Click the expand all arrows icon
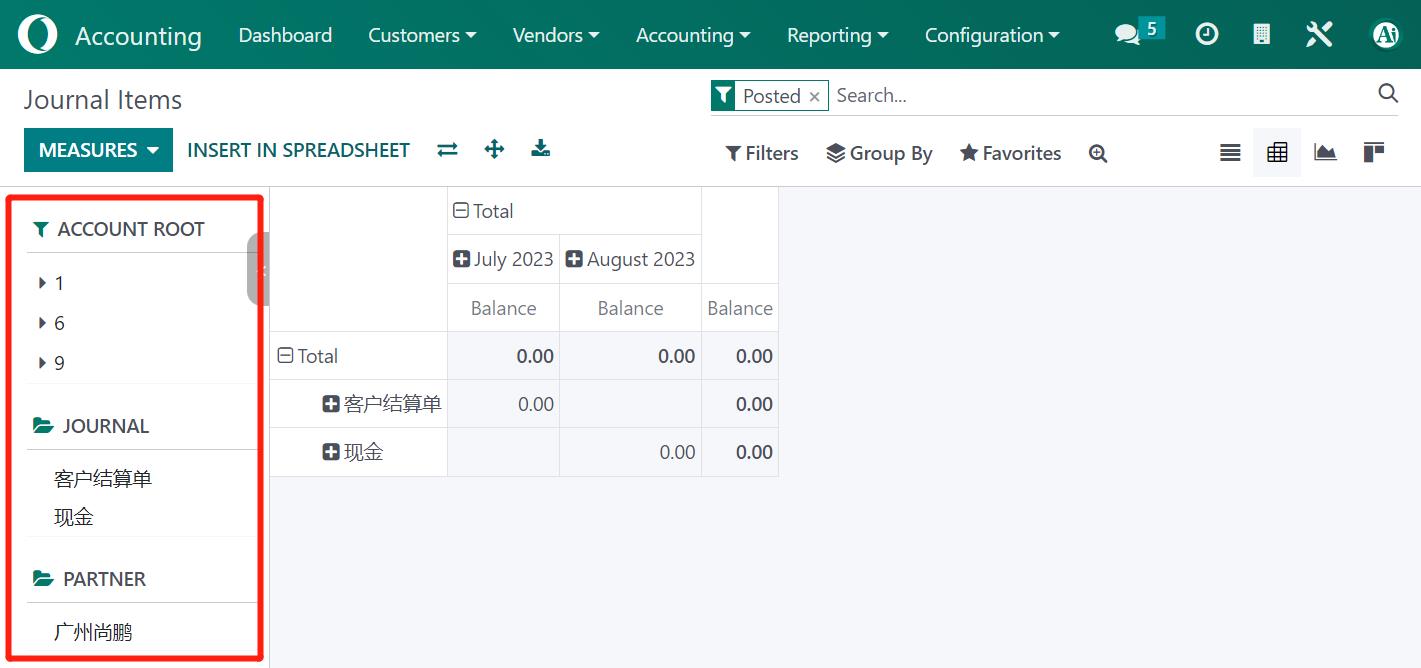Screen dimensions: 1421x668 (x=494, y=150)
